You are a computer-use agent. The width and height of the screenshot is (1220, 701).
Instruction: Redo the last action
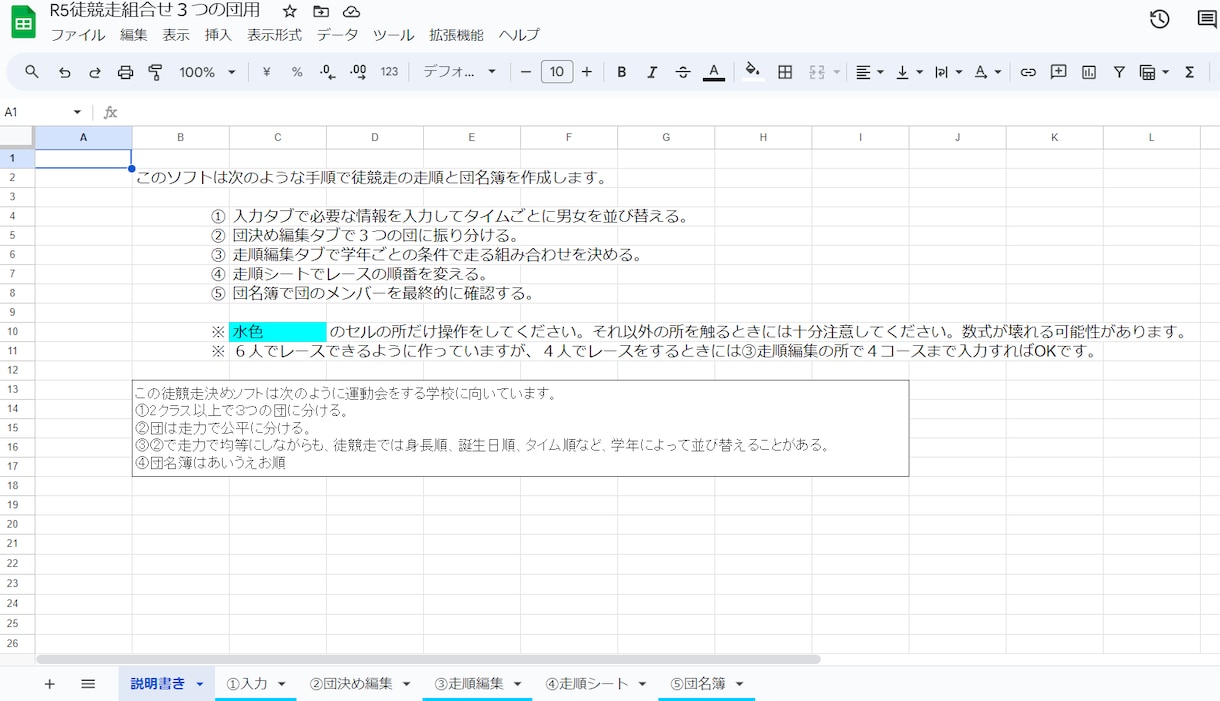point(95,72)
